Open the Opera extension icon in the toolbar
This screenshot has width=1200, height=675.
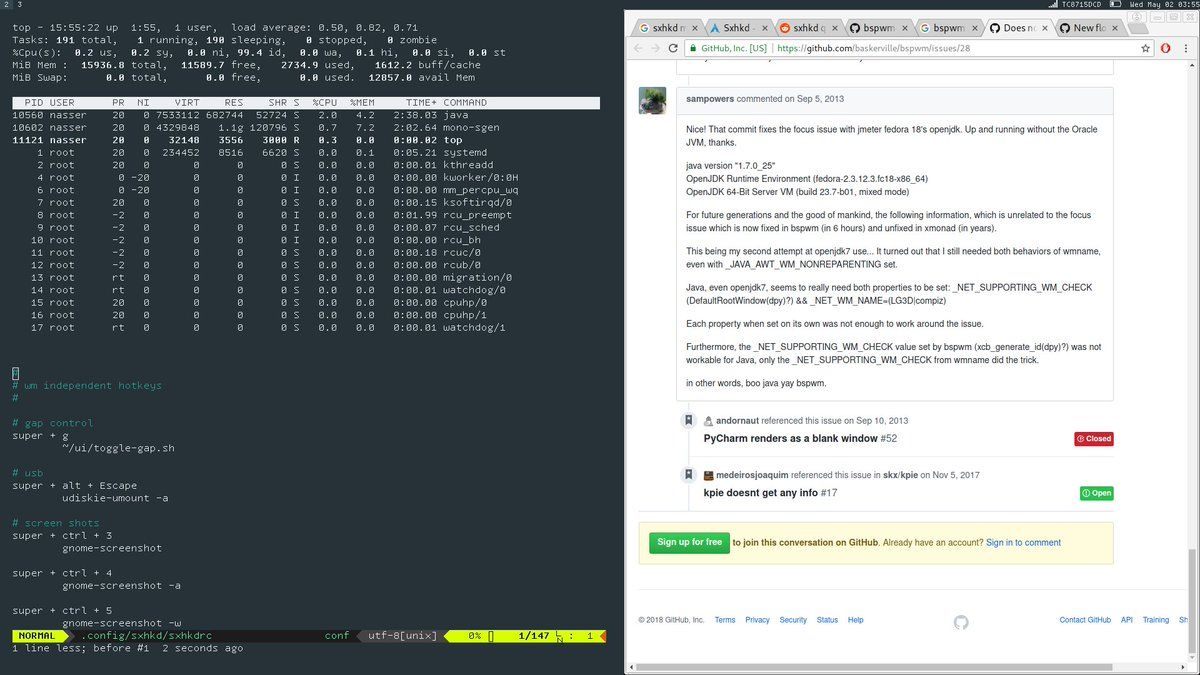[x=1166, y=48]
